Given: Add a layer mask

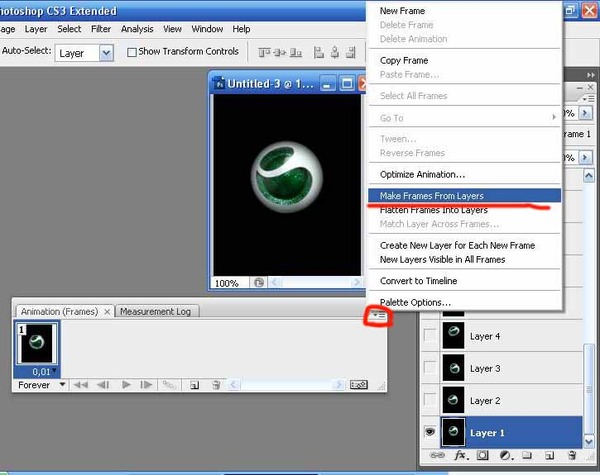Looking at the screenshot, I should (x=483, y=455).
